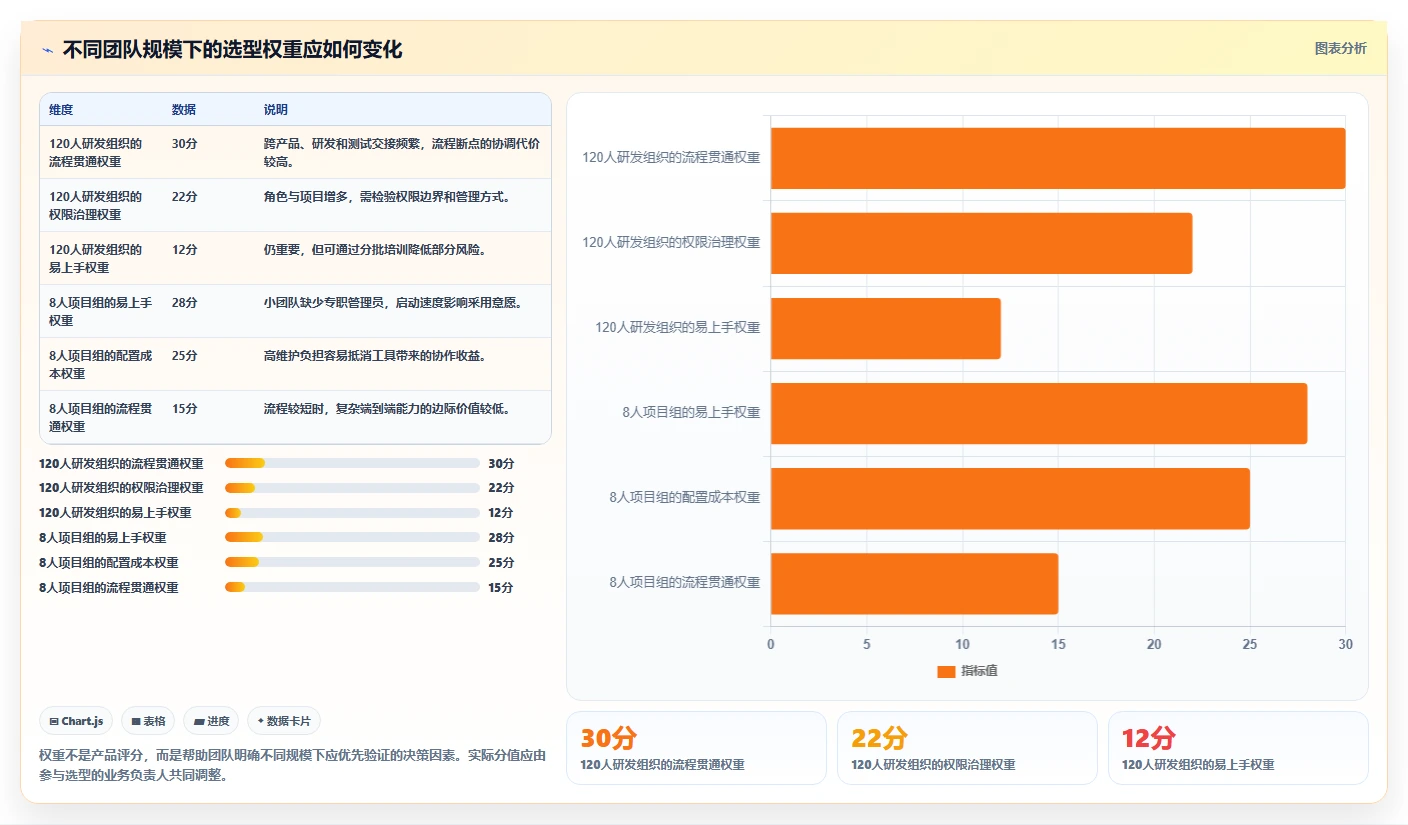Click the 15分 value in table
The width and height of the screenshot is (1408, 825).
click(x=185, y=408)
